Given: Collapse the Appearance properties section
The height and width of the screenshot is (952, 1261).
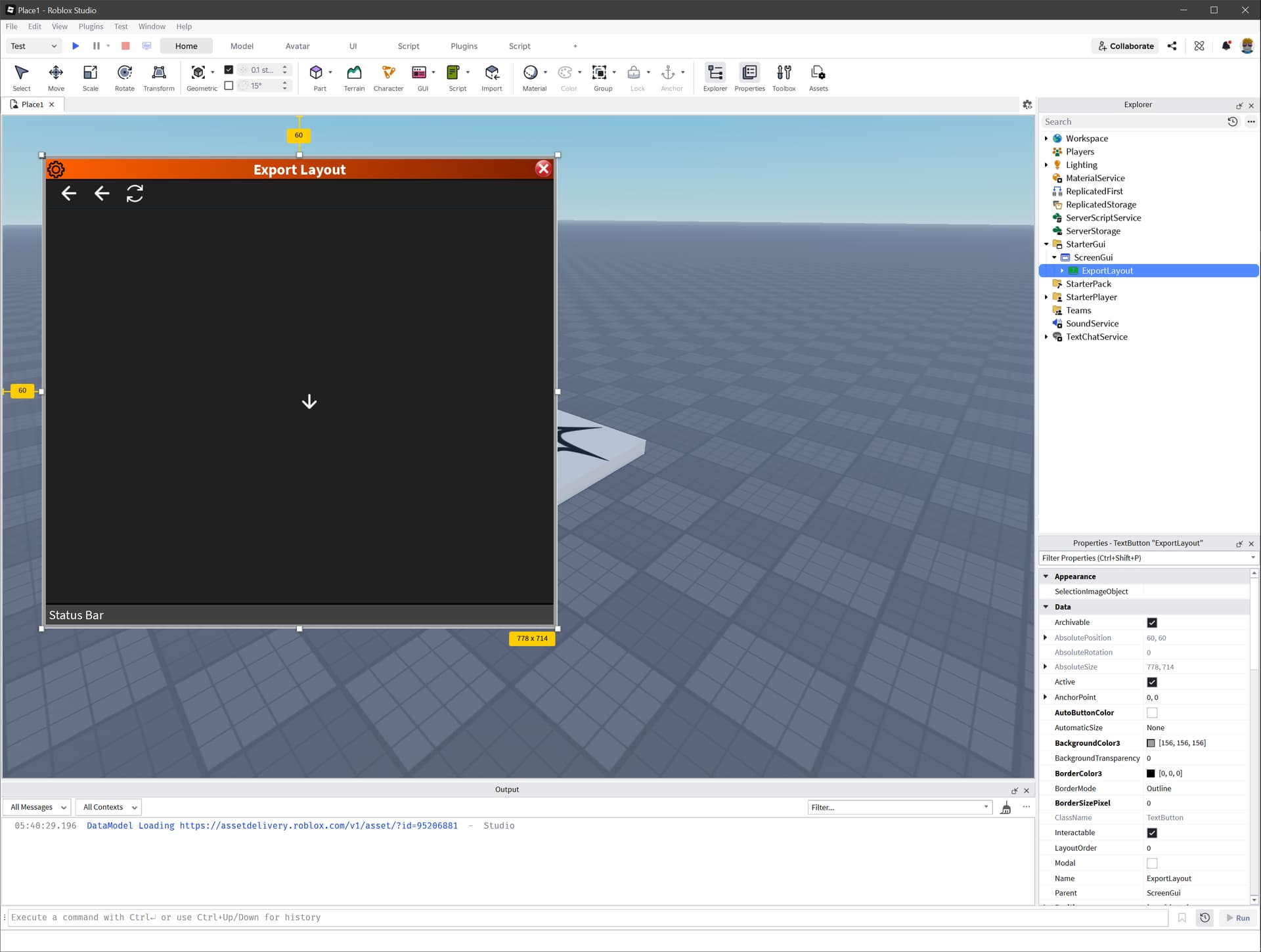Looking at the screenshot, I should (x=1046, y=576).
